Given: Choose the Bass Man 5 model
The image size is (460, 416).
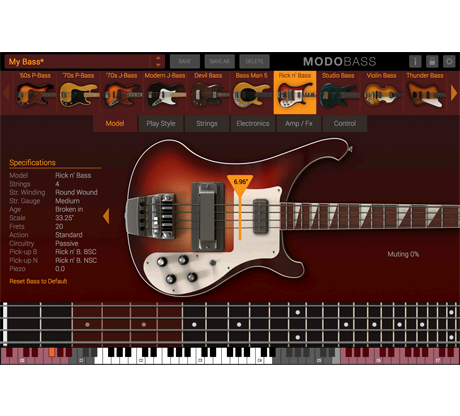Looking at the screenshot, I should pyautogui.click(x=252, y=92).
